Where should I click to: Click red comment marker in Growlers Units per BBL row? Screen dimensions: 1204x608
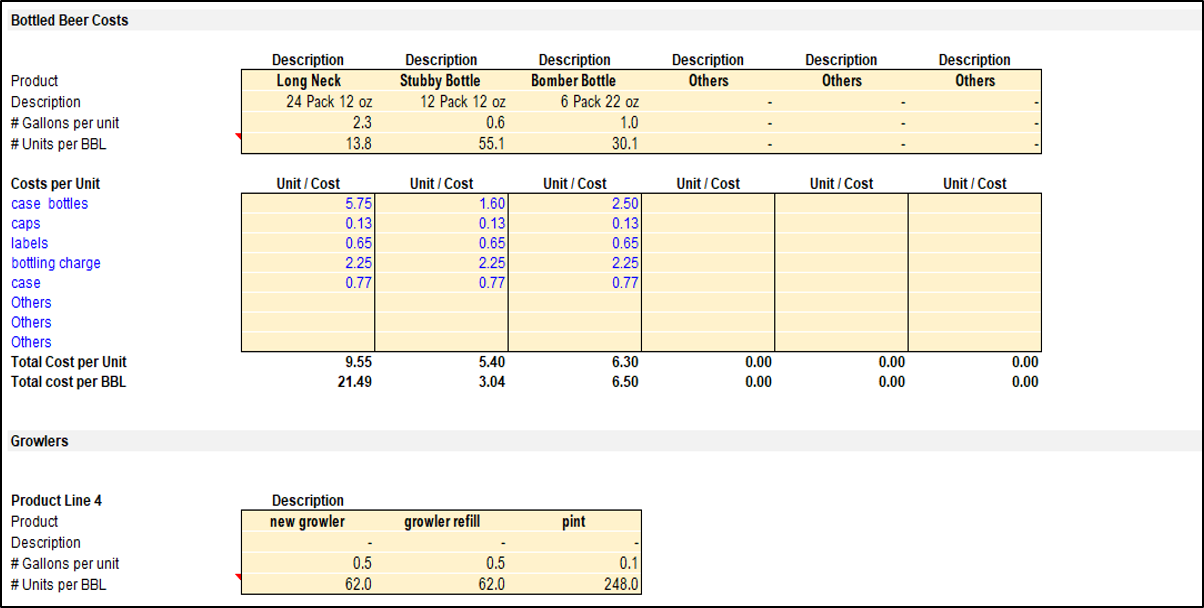coord(238,577)
